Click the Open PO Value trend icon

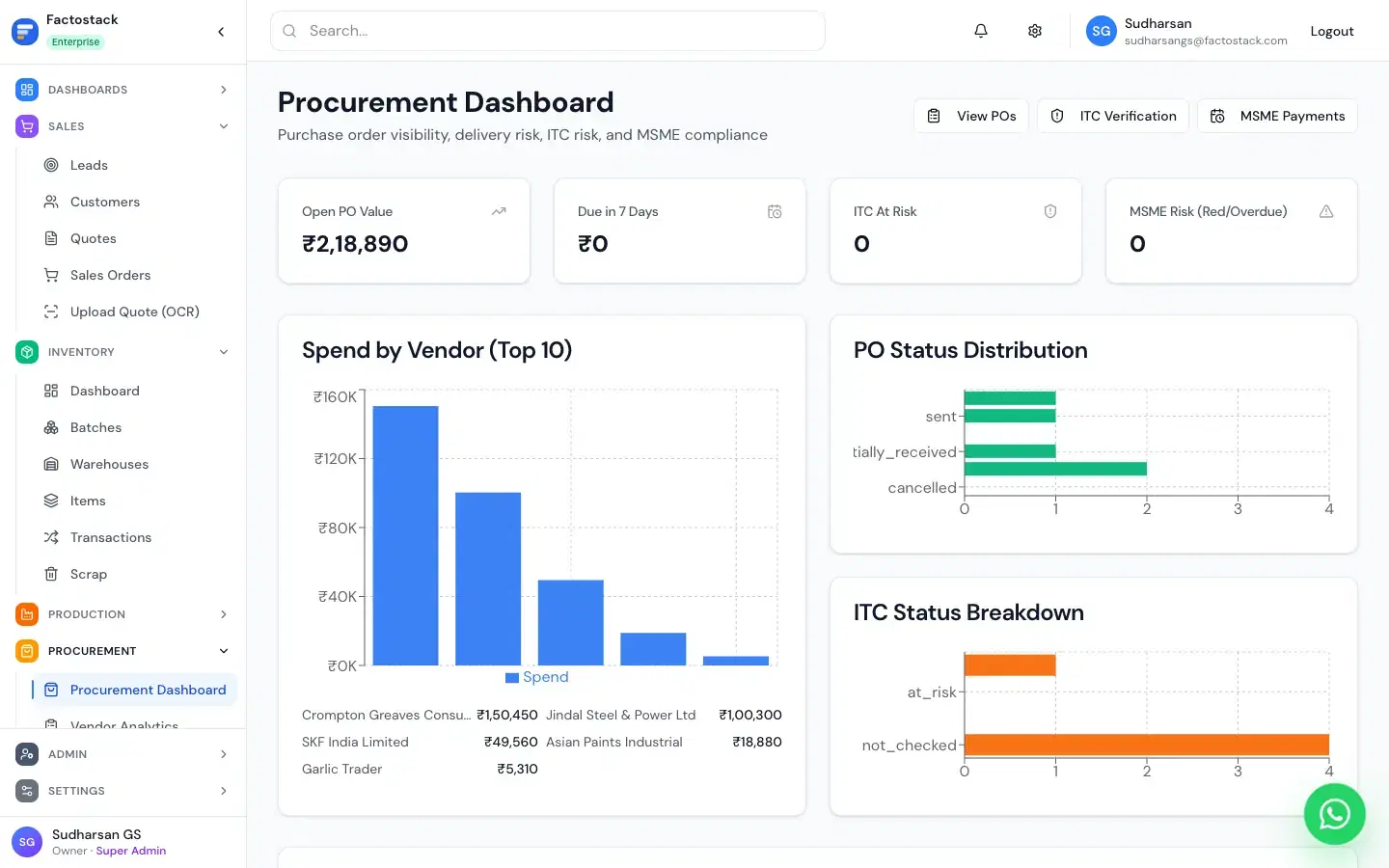pyautogui.click(x=499, y=211)
